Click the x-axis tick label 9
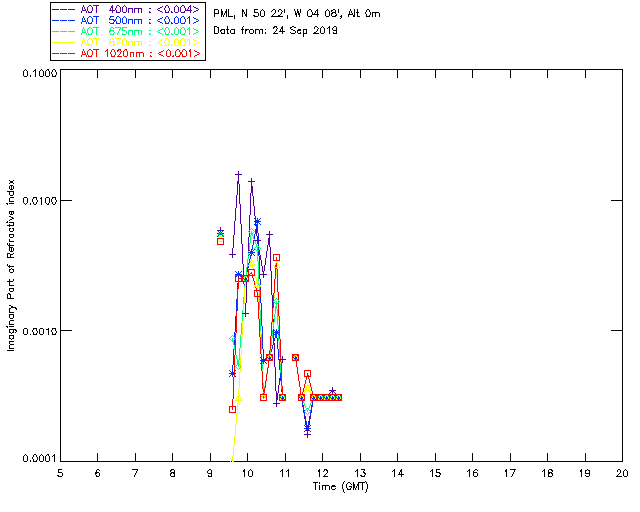This screenshot has width=640, height=512. pyautogui.click(x=210, y=473)
